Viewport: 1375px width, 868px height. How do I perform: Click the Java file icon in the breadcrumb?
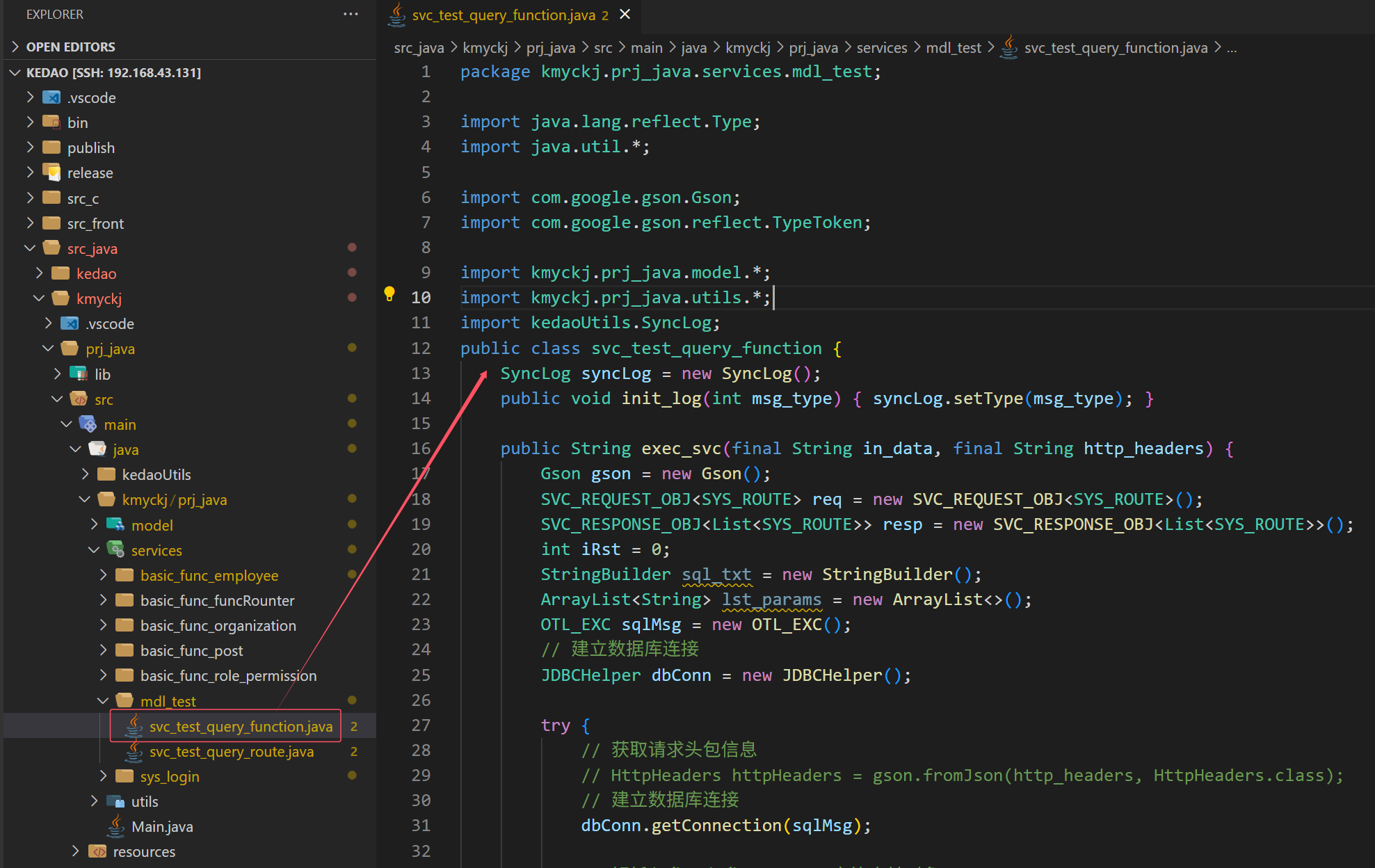tap(1008, 48)
